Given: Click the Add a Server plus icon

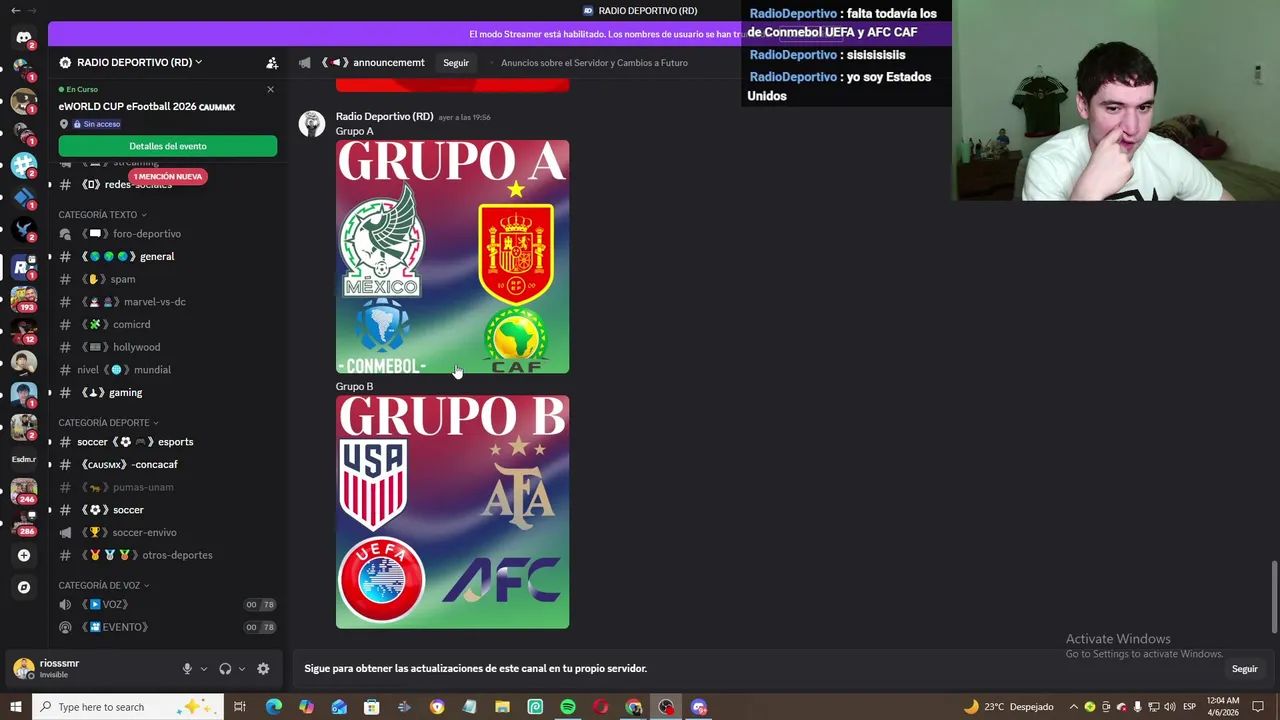Looking at the screenshot, I should pyautogui.click(x=24, y=555).
